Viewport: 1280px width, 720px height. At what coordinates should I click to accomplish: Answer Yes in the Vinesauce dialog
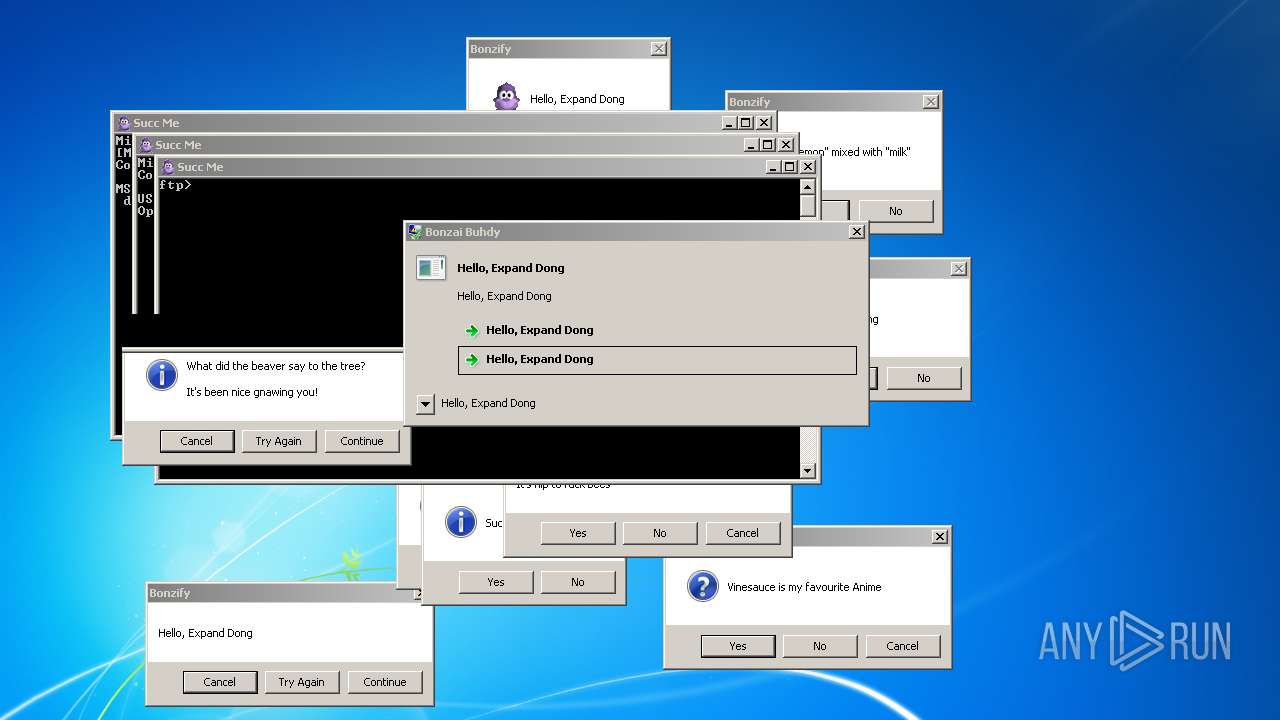tap(738, 646)
